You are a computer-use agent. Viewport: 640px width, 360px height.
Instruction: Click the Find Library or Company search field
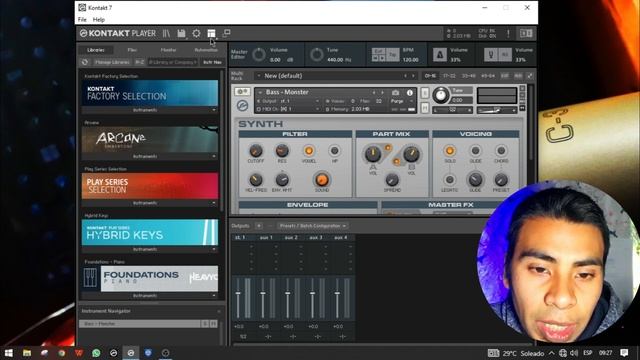pos(173,62)
